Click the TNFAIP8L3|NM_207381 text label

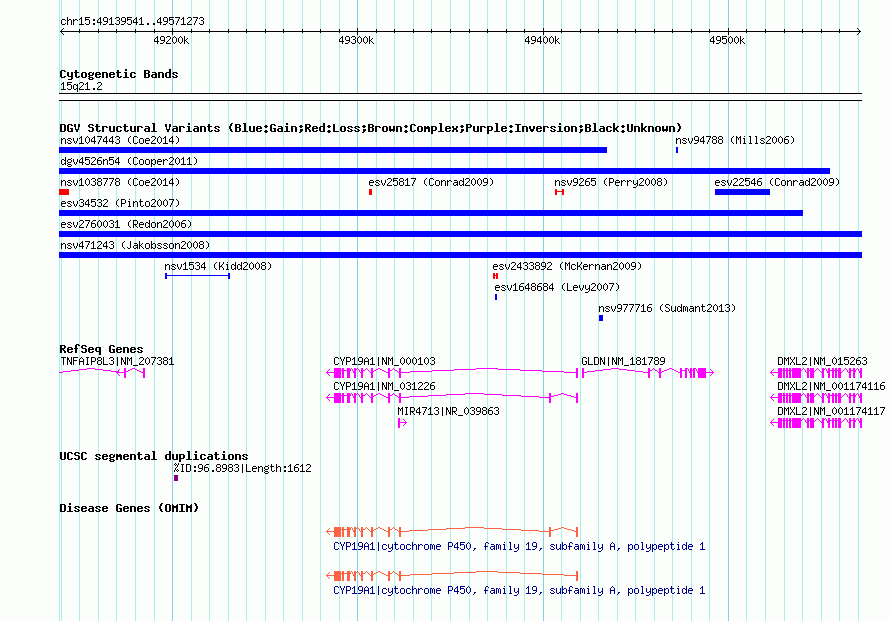(117, 361)
